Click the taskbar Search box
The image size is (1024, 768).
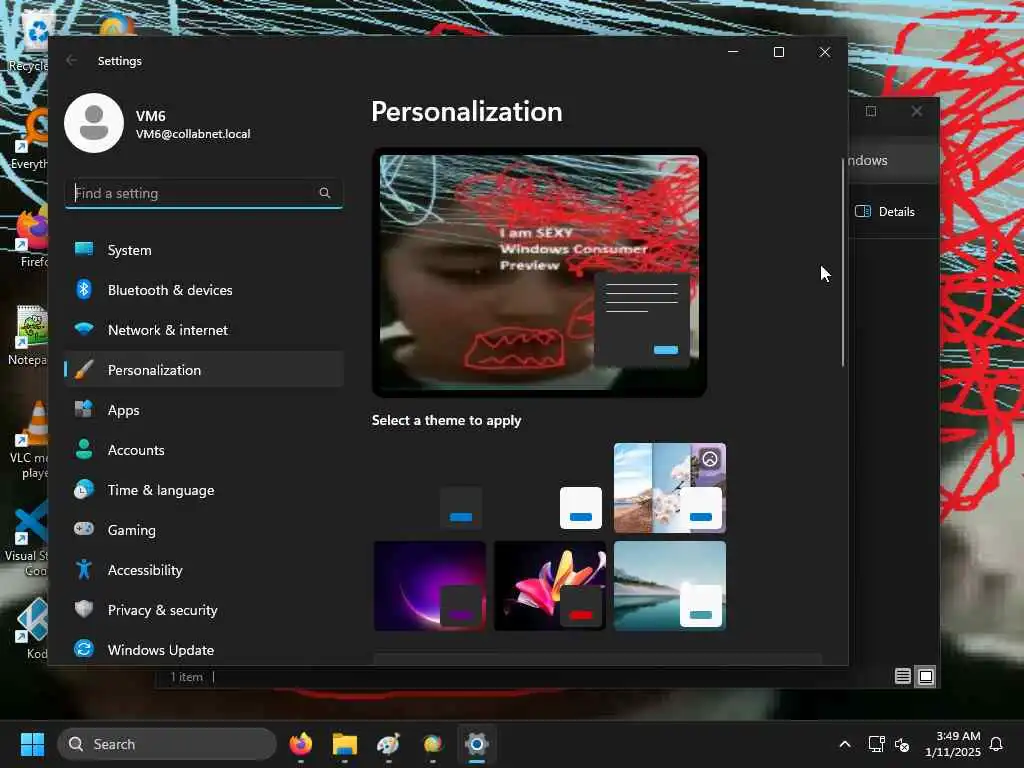coord(167,744)
